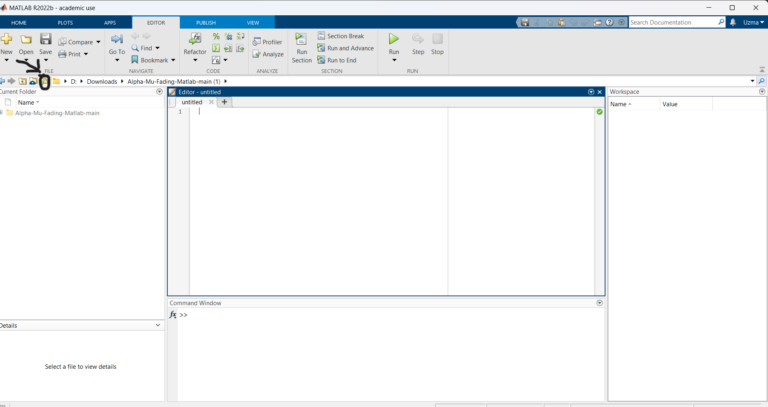Click the Stop icon
This screenshot has width=768, height=407.
click(437, 39)
